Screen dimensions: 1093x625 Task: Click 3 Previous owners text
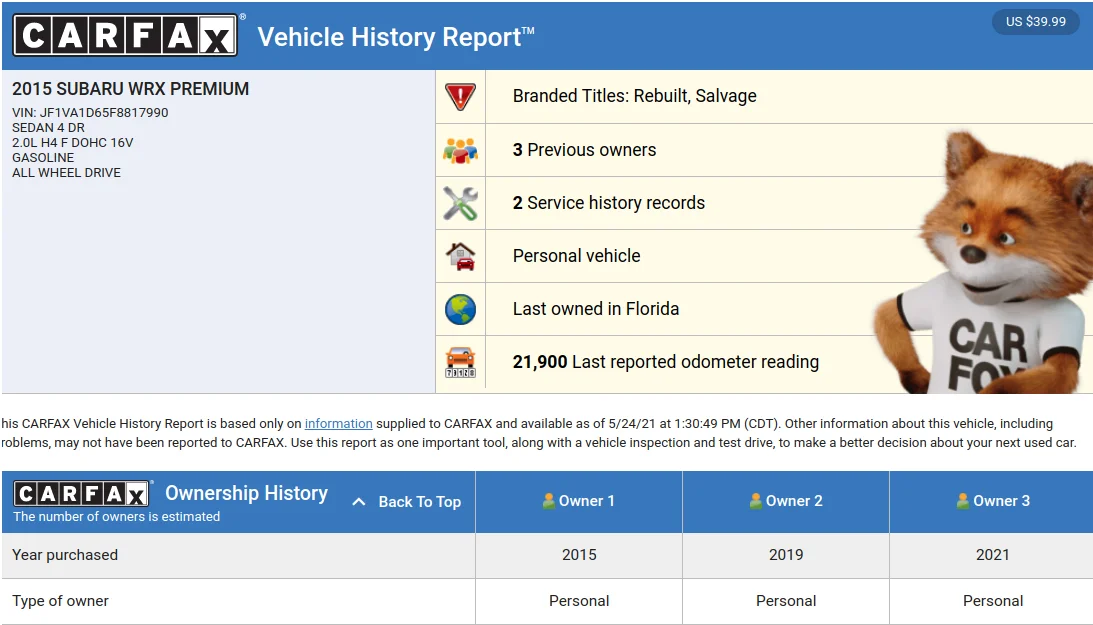[584, 150]
